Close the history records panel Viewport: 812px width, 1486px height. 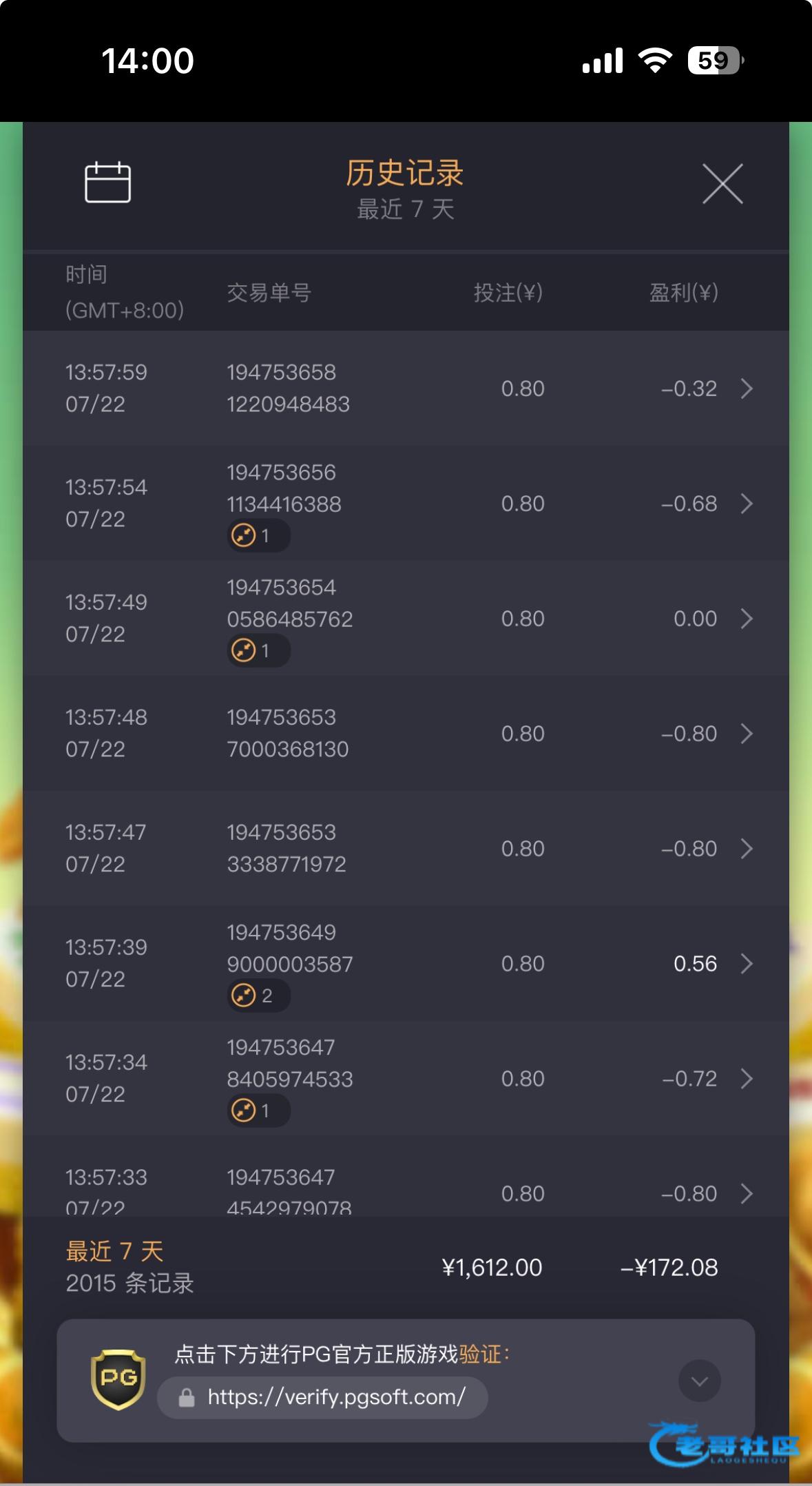[x=722, y=184]
